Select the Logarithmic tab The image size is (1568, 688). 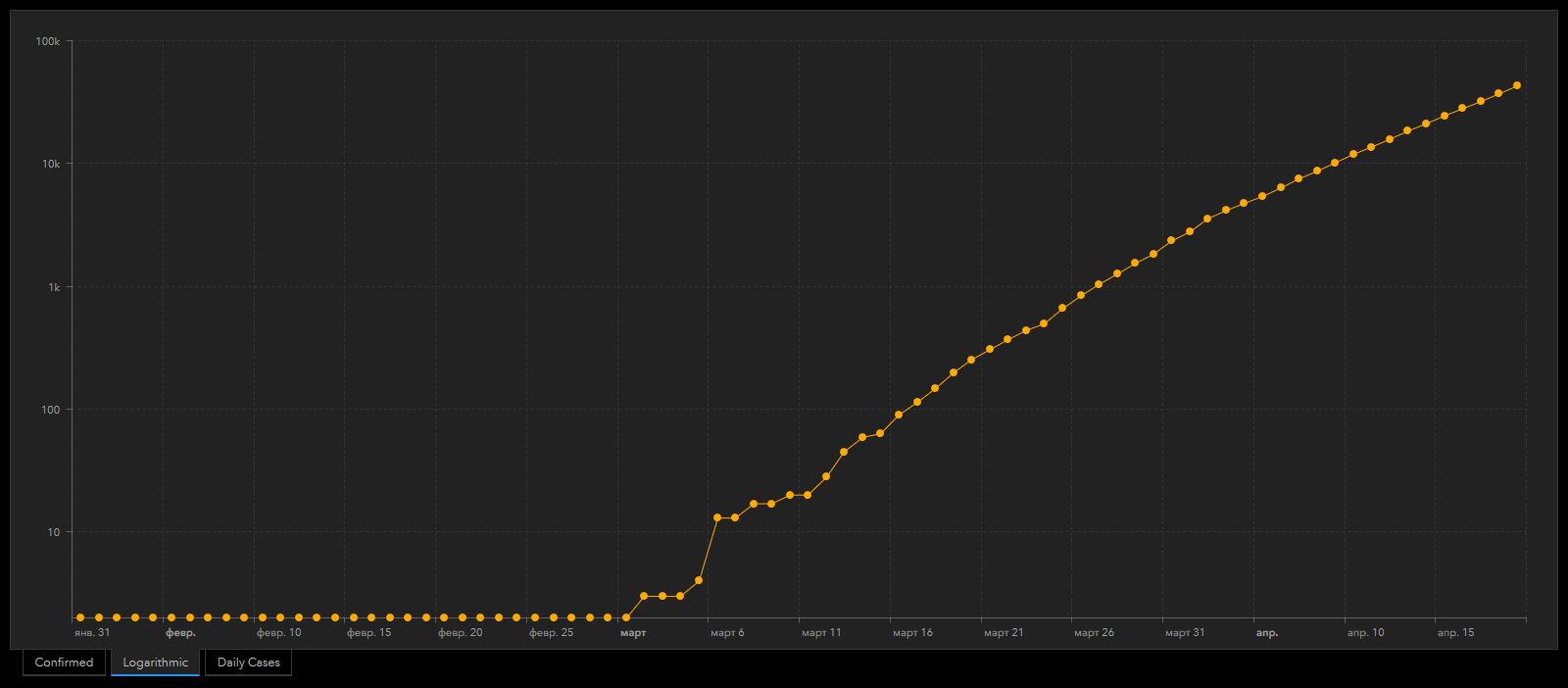click(155, 663)
